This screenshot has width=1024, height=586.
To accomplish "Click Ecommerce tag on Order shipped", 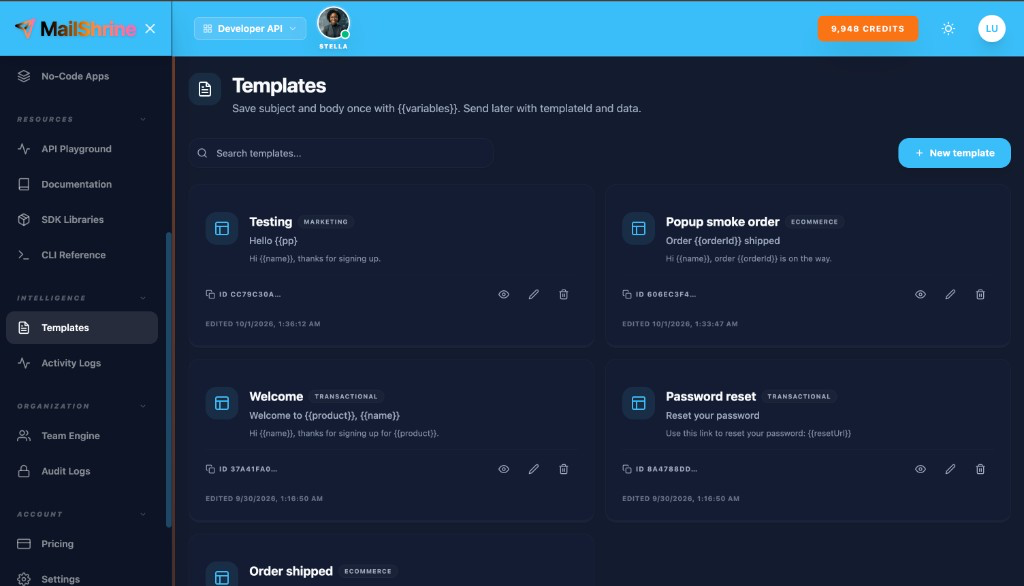I will pos(368,571).
